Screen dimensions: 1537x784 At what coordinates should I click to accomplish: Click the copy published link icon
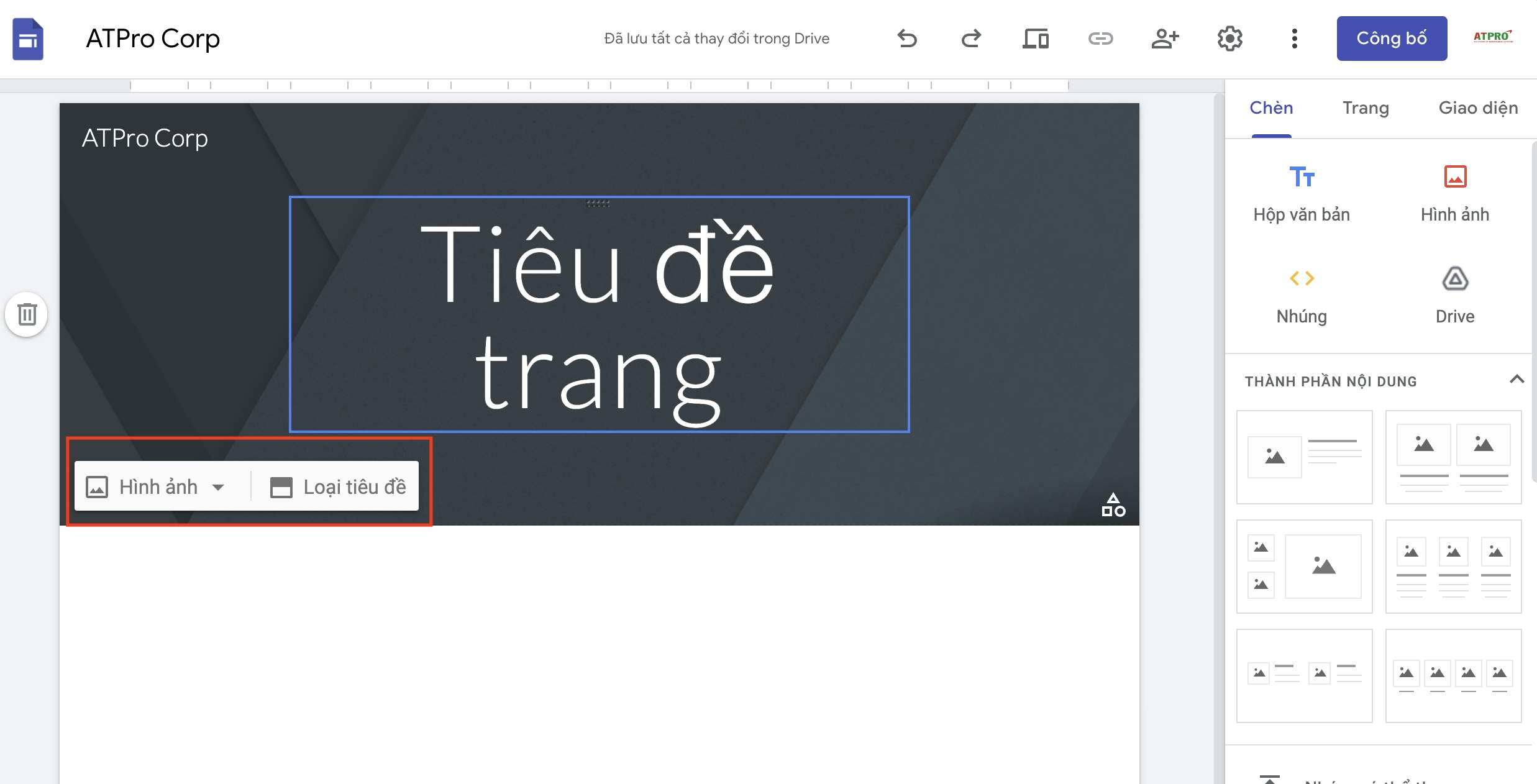tap(1100, 39)
